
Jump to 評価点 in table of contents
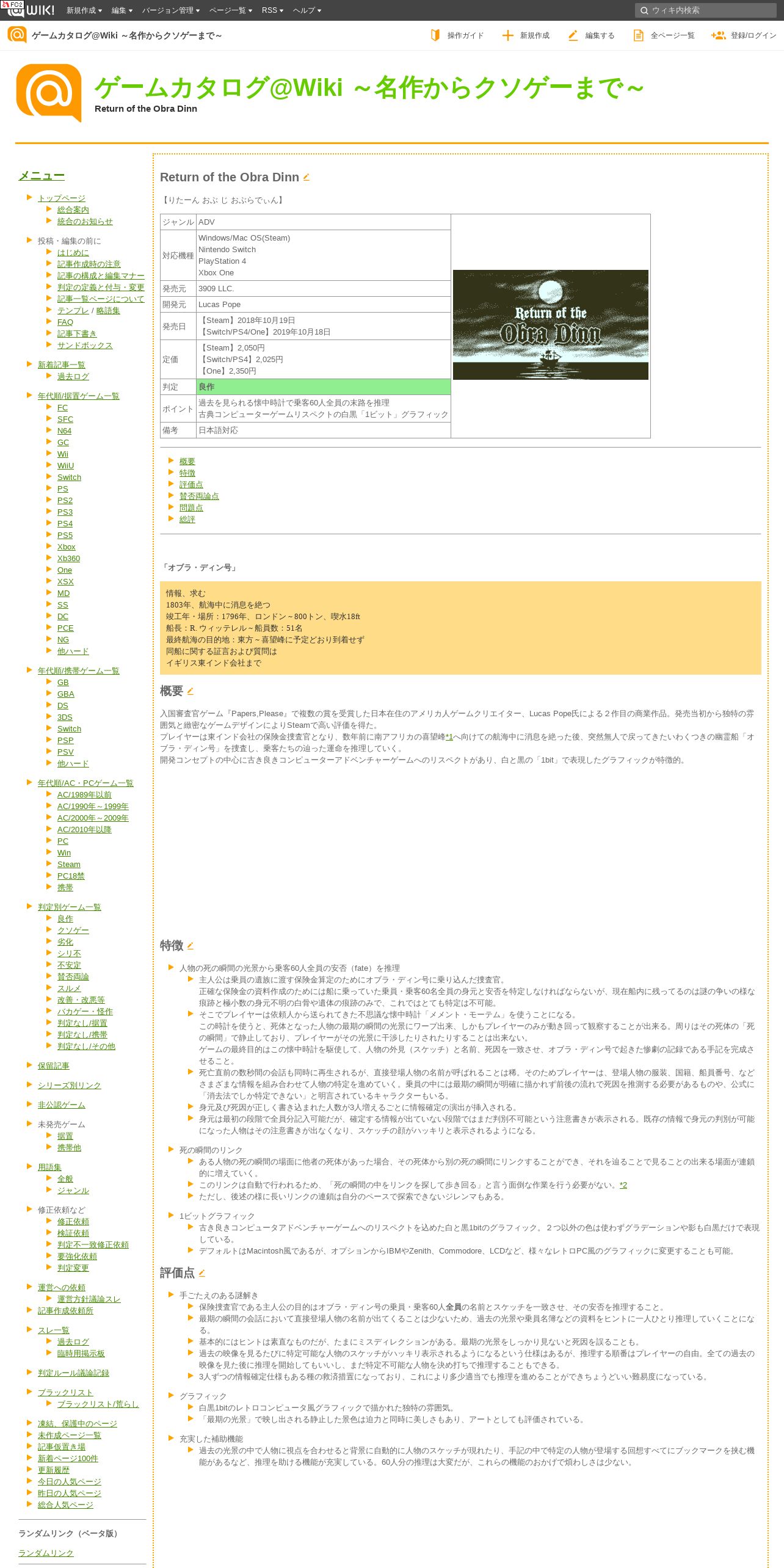pyautogui.click(x=191, y=485)
